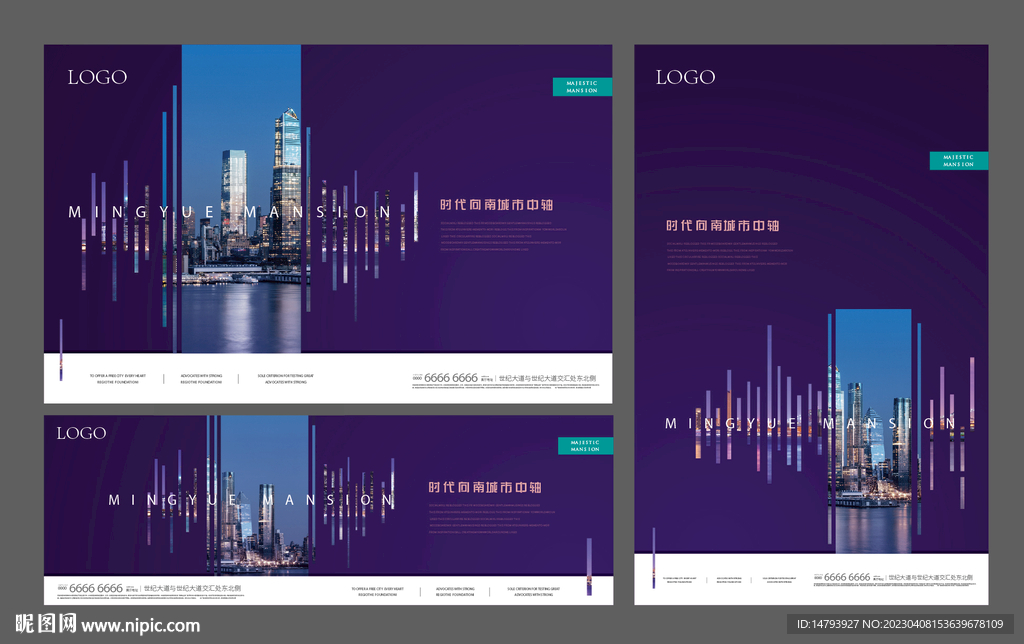1024x644 pixels.
Task: Click the headline 时代向南城市中轴 on the vertical poster
Action: [x=722, y=225]
